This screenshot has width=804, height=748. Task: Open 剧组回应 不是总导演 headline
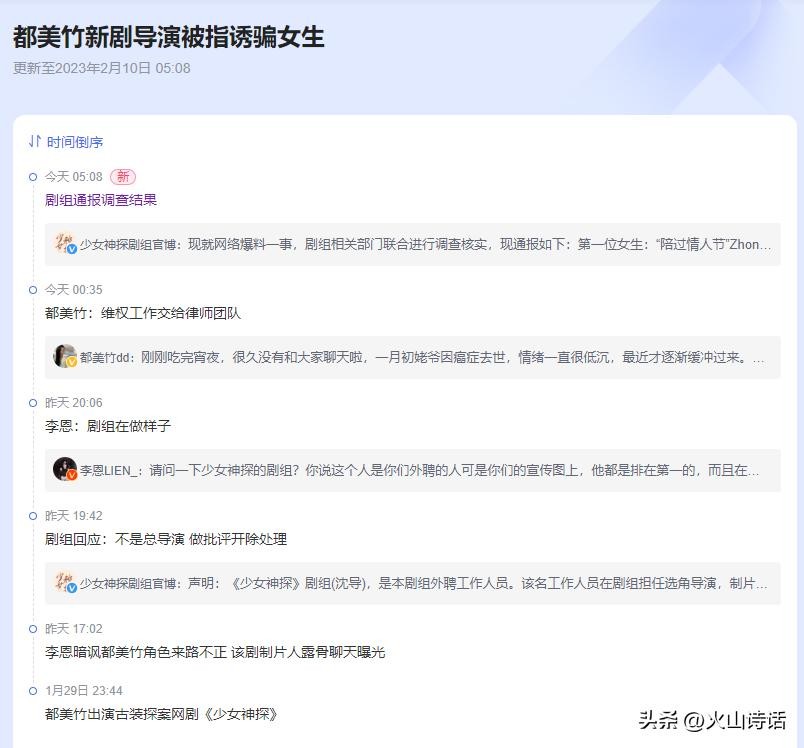pyautogui.click(x=166, y=539)
